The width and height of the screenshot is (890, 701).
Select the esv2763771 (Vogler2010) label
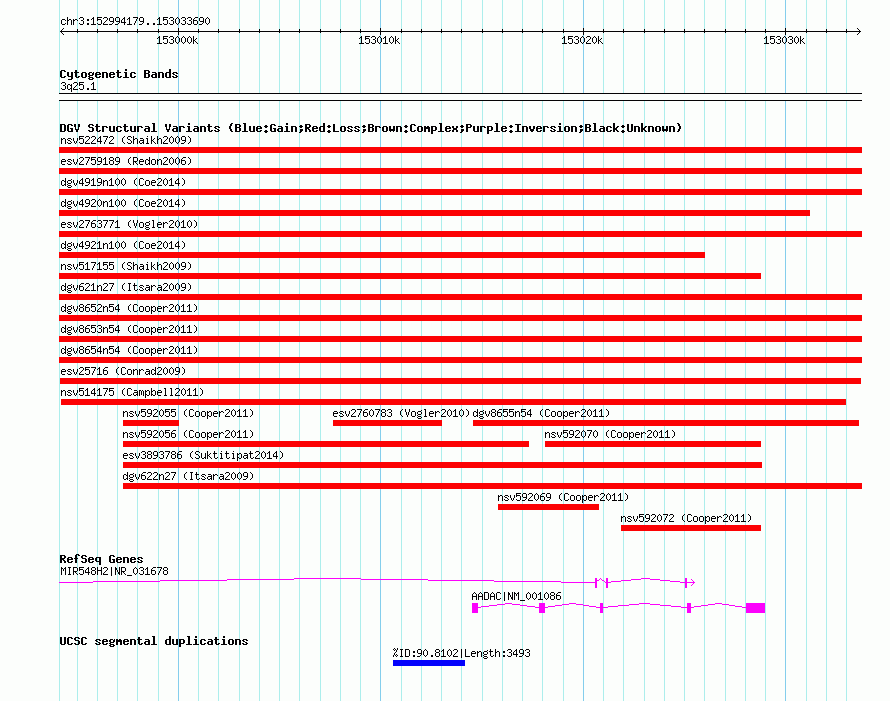(x=129, y=224)
